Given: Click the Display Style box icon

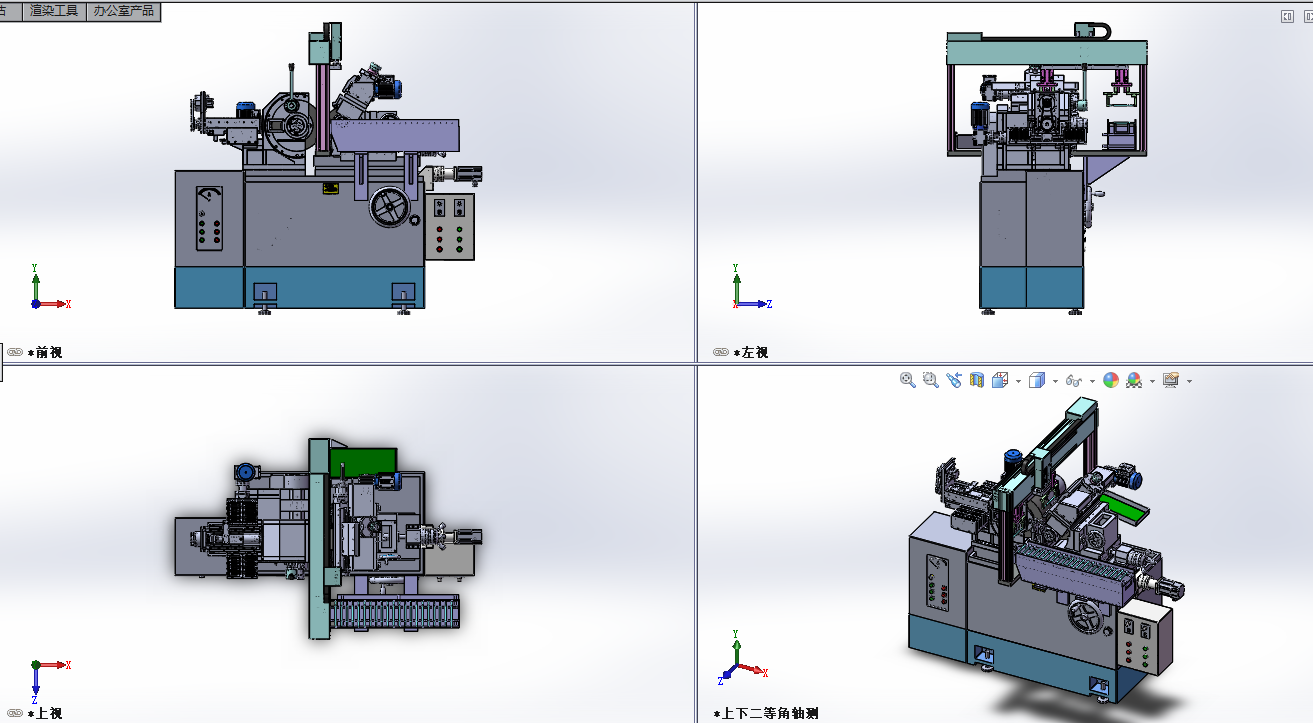Looking at the screenshot, I should pyautogui.click(x=1037, y=380).
